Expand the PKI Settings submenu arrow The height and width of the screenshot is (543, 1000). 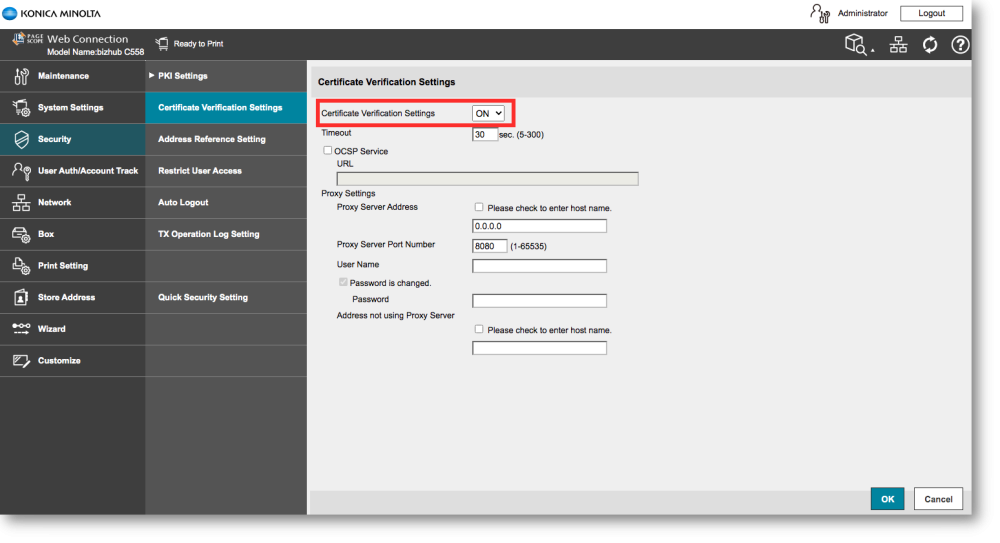click(152, 75)
